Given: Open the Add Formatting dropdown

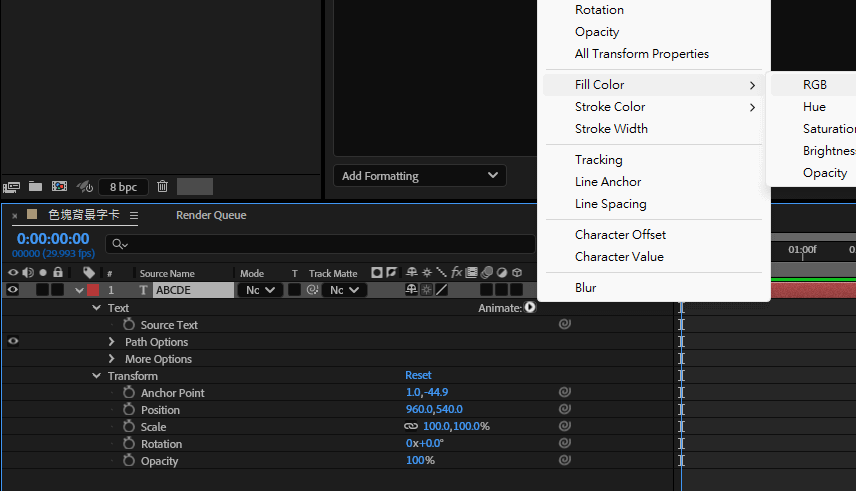Looking at the screenshot, I should tap(420, 176).
